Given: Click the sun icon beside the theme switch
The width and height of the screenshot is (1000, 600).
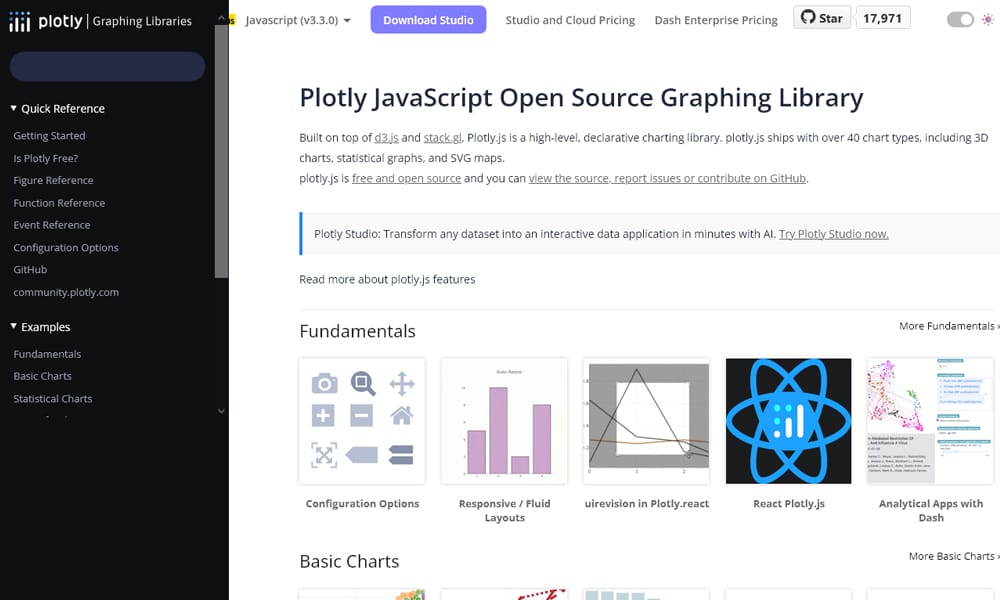Looking at the screenshot, I should click(x=988, y=18).
